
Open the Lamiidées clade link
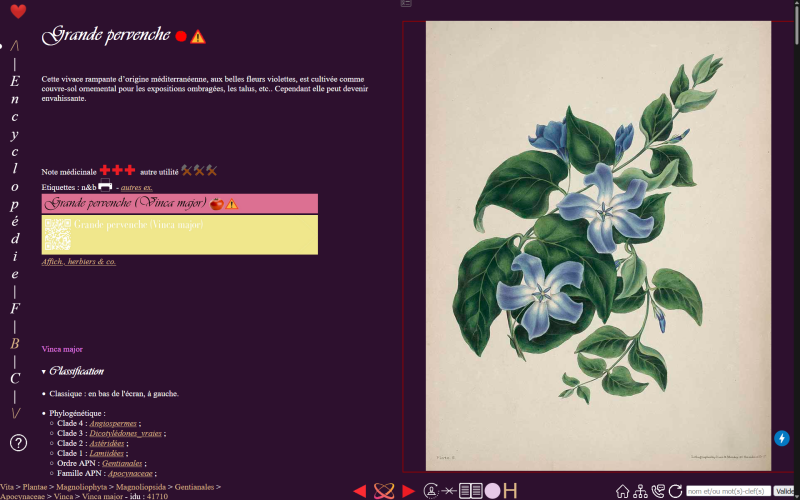(x=107, y=453)
